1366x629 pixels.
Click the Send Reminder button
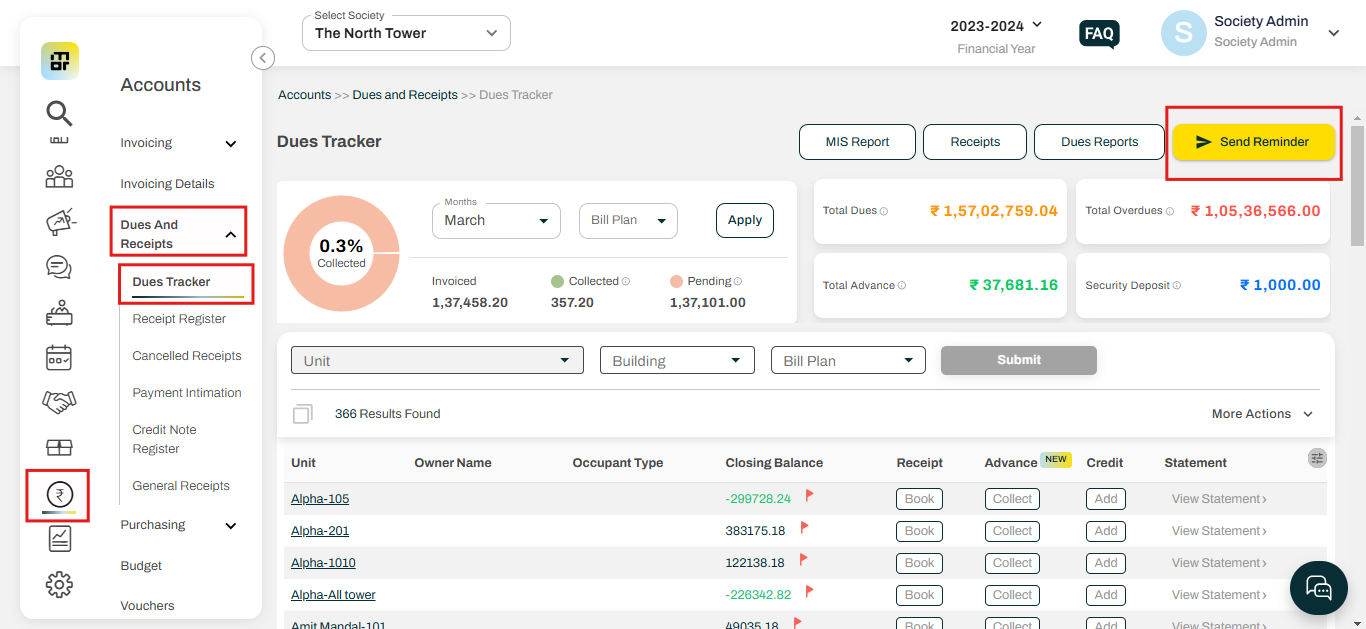pos(1254,142)
